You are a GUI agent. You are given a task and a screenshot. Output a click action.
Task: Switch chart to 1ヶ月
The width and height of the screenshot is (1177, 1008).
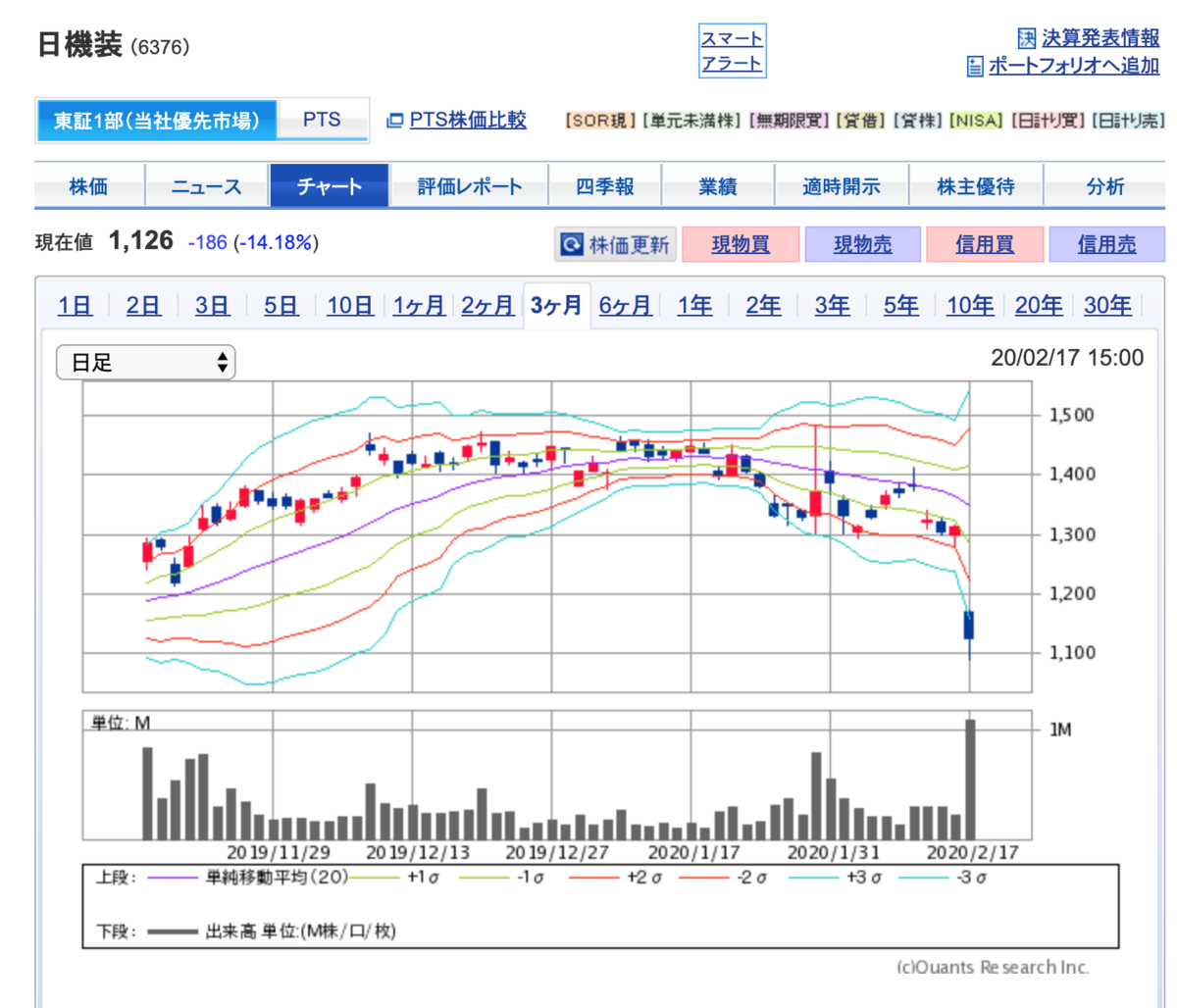[x=419, y=306]
